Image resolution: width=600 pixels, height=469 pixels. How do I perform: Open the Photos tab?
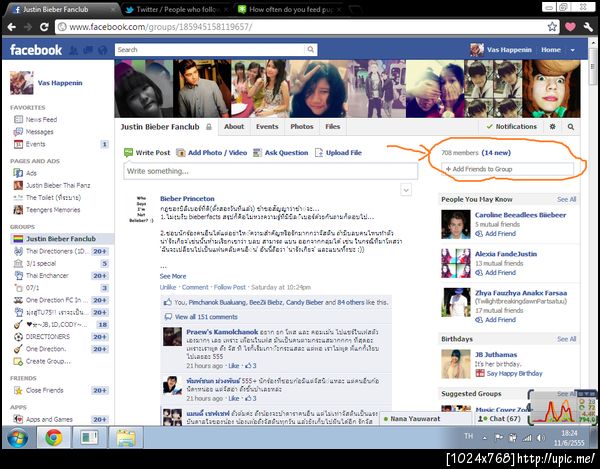tap(302, 127)
